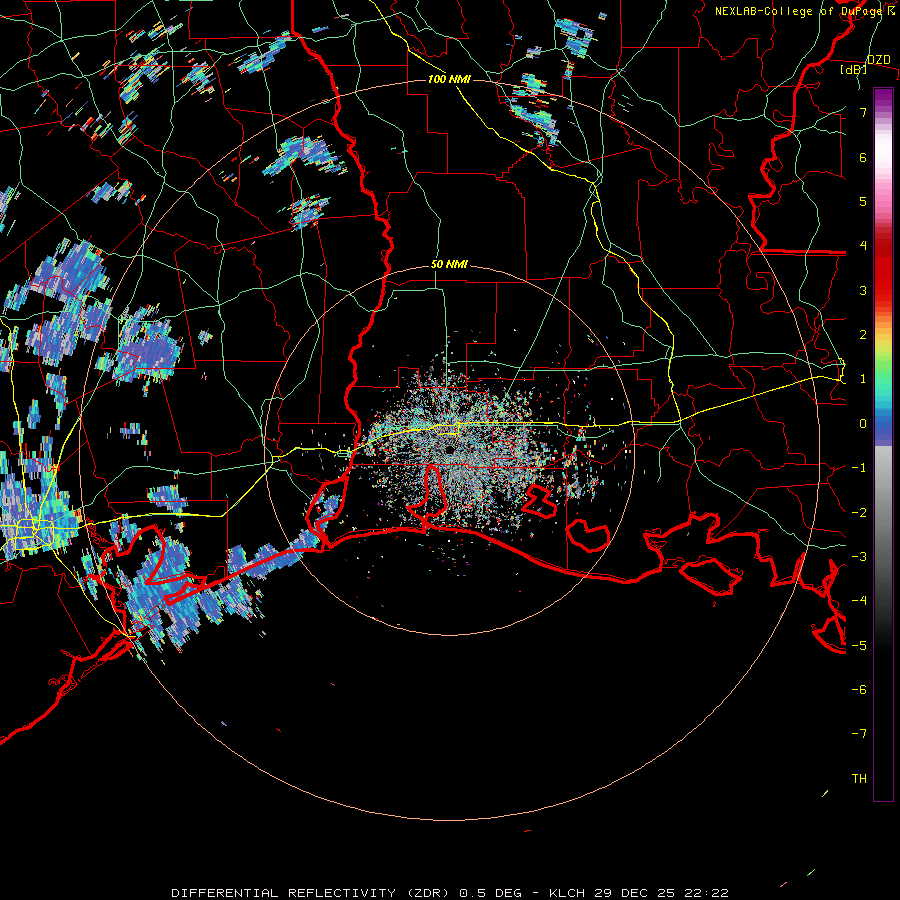Click the -3 value on color scale
900x900 pixels.
click(x=859, y=557)
